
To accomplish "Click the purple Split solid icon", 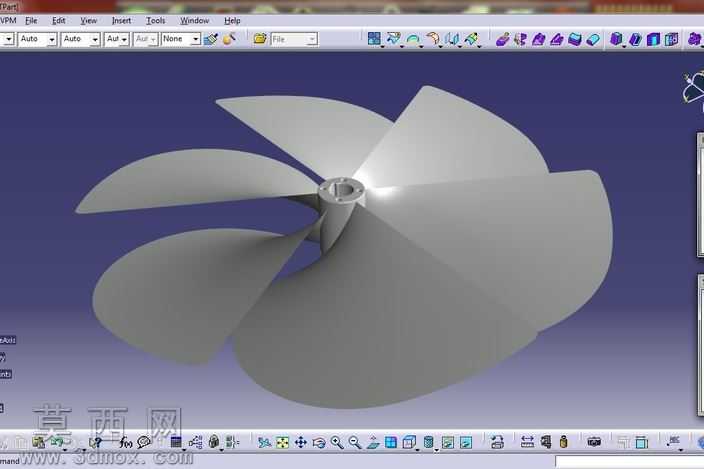I will [x=521, y=39].
